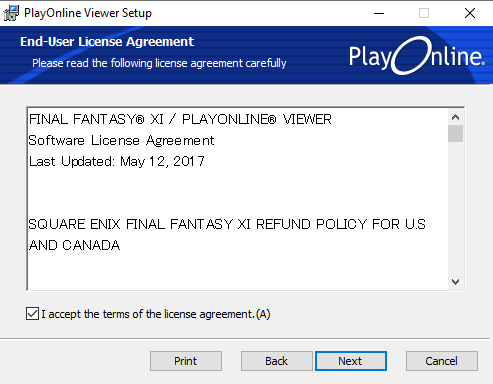This screenshot has width=493, height=384.
Task: Click the license acceptance label text
Action: click(156, 314)
